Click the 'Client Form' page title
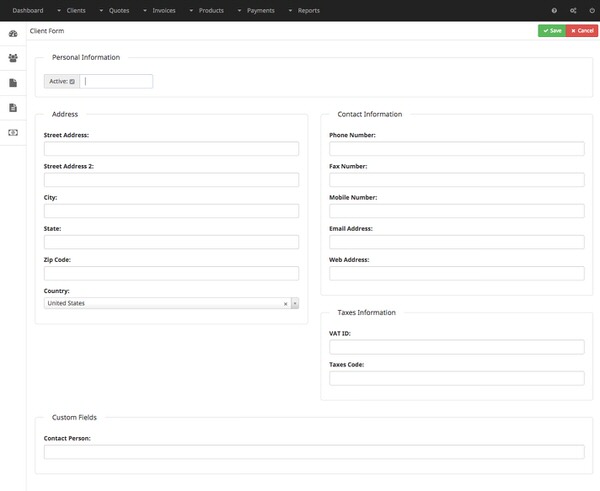This screenshot has width=600, height=491. [x=47, y=31]
